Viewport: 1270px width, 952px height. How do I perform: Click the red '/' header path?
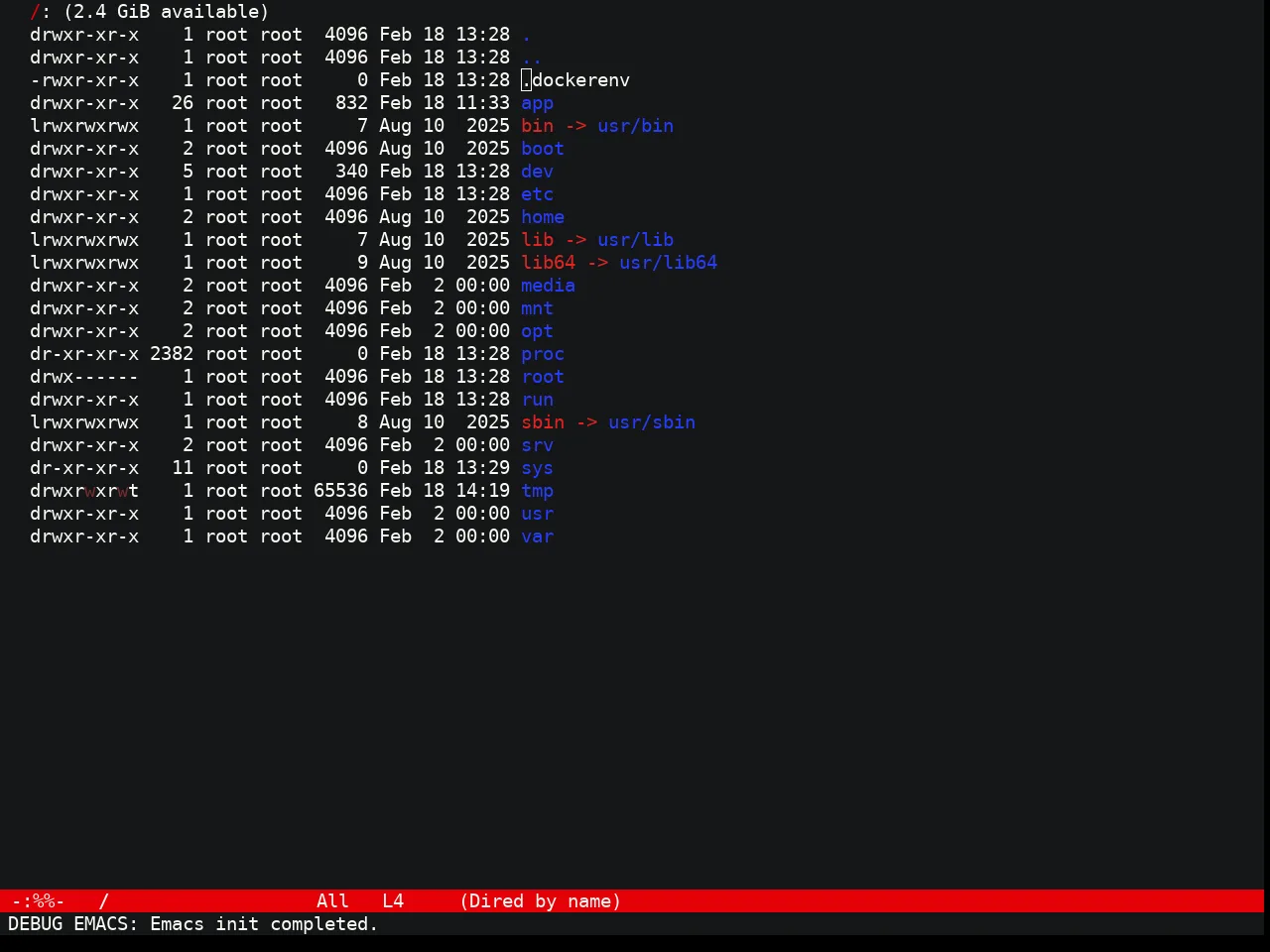click(35, 12)
